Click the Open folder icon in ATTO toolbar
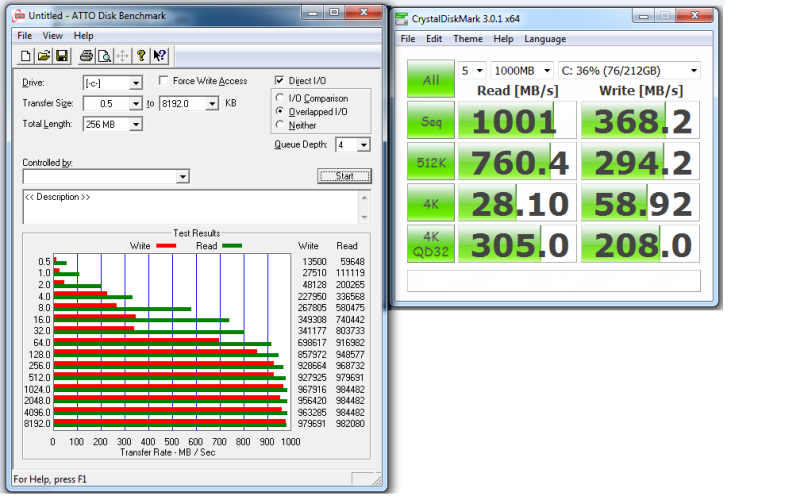This screenshot has height=500, width=800. pos(44,56)
